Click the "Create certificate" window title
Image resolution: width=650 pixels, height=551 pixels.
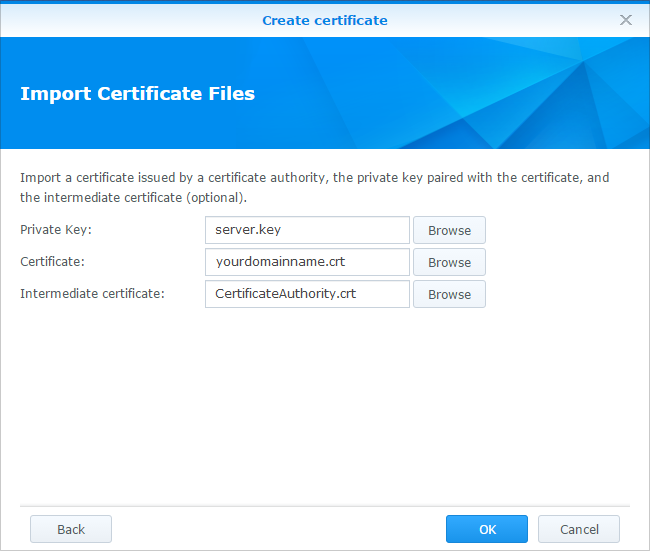click(x=324, y=20)
